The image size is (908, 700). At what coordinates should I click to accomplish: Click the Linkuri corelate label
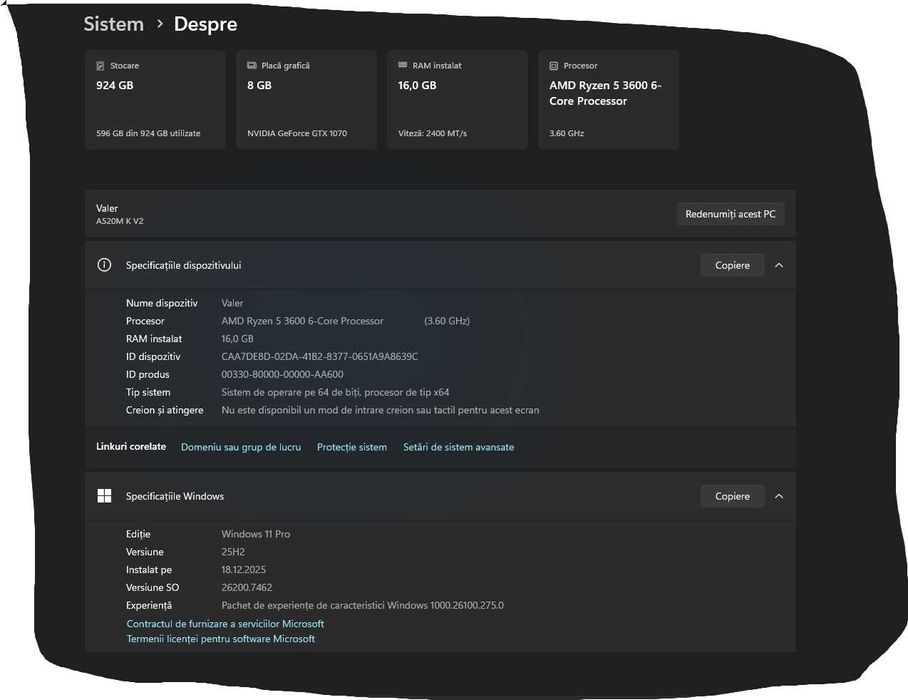point(131,446)
